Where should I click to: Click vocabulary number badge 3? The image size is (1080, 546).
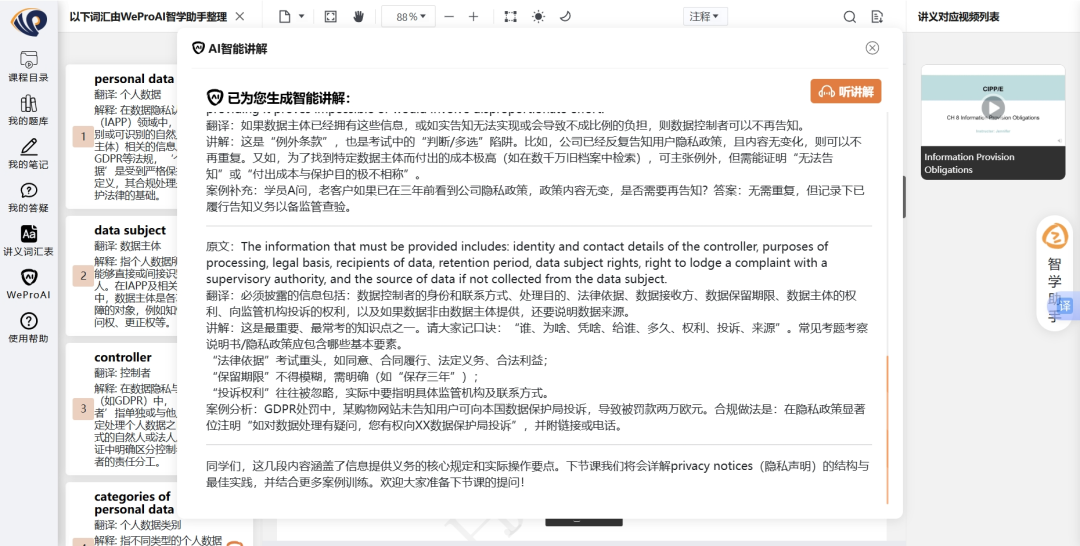(x=83, y=409)
